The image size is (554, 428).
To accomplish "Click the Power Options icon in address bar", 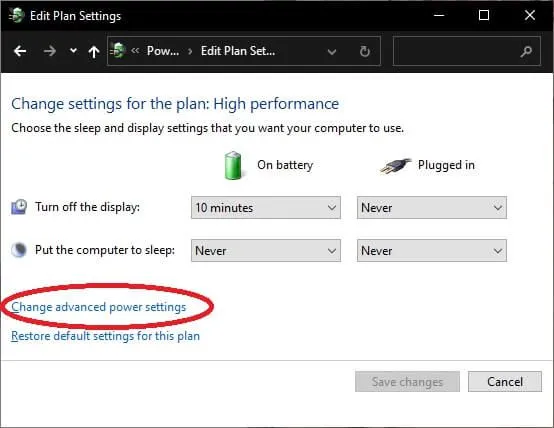I will [118, 51].
